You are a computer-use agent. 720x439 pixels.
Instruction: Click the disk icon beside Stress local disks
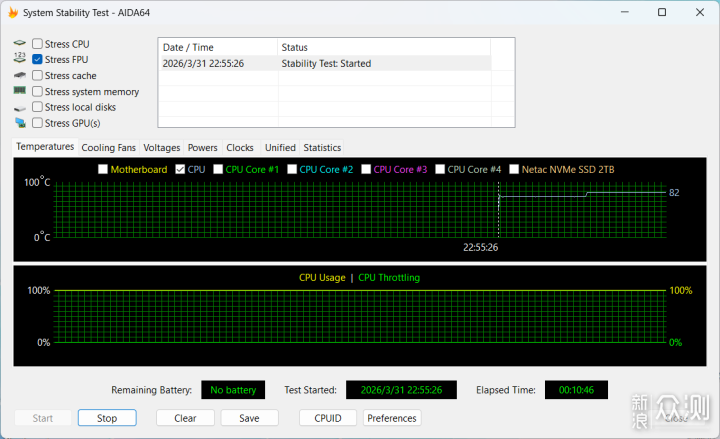click(x=20, y=108)
